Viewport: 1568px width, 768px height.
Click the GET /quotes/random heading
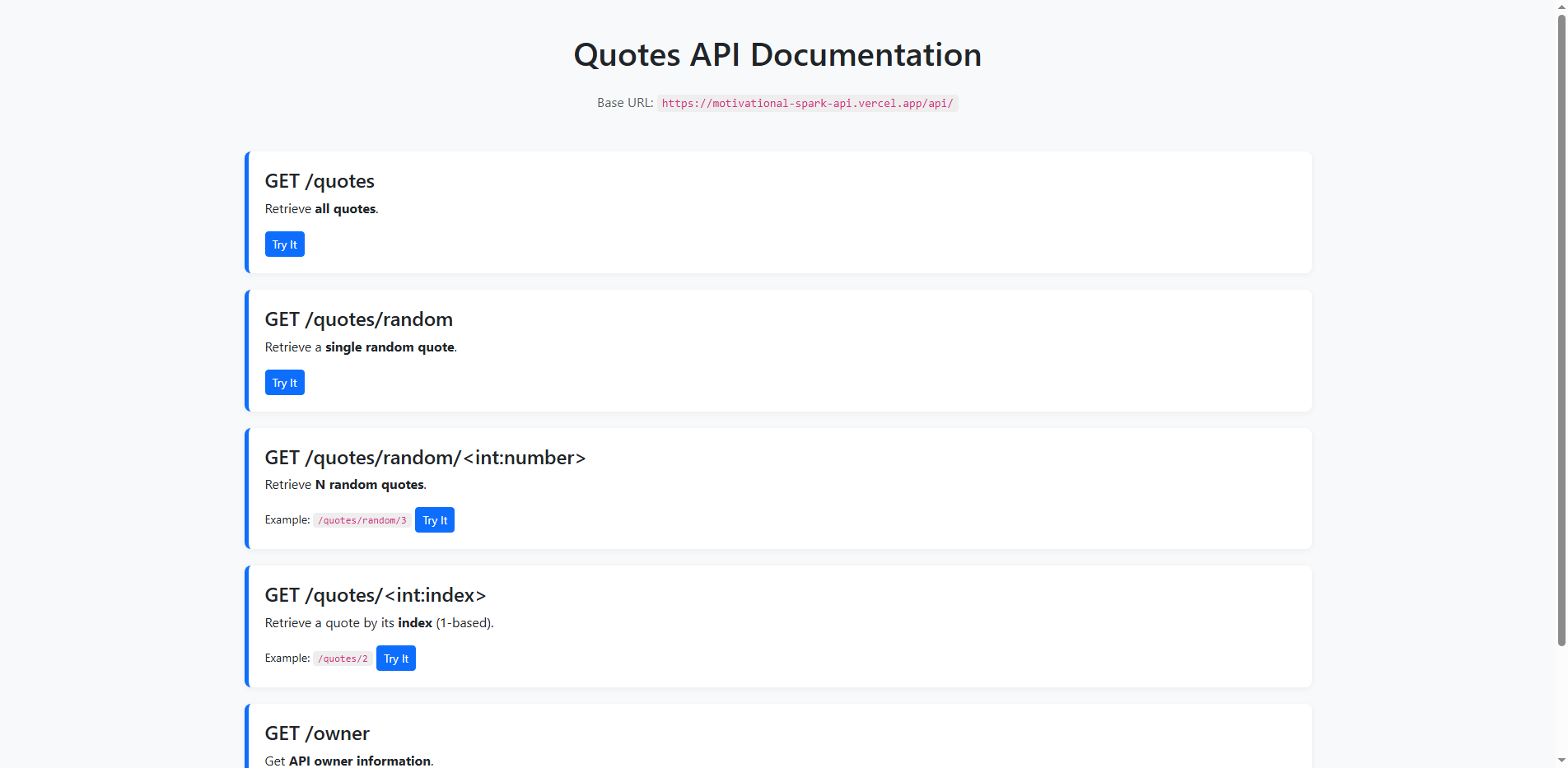pyautogui.click(x=359, y=319)
